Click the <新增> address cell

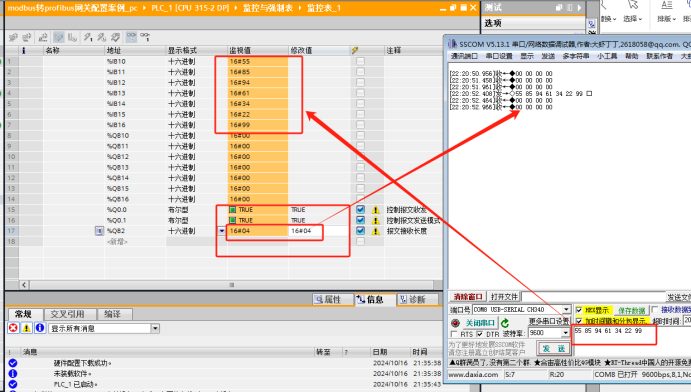tap(135, 241)
